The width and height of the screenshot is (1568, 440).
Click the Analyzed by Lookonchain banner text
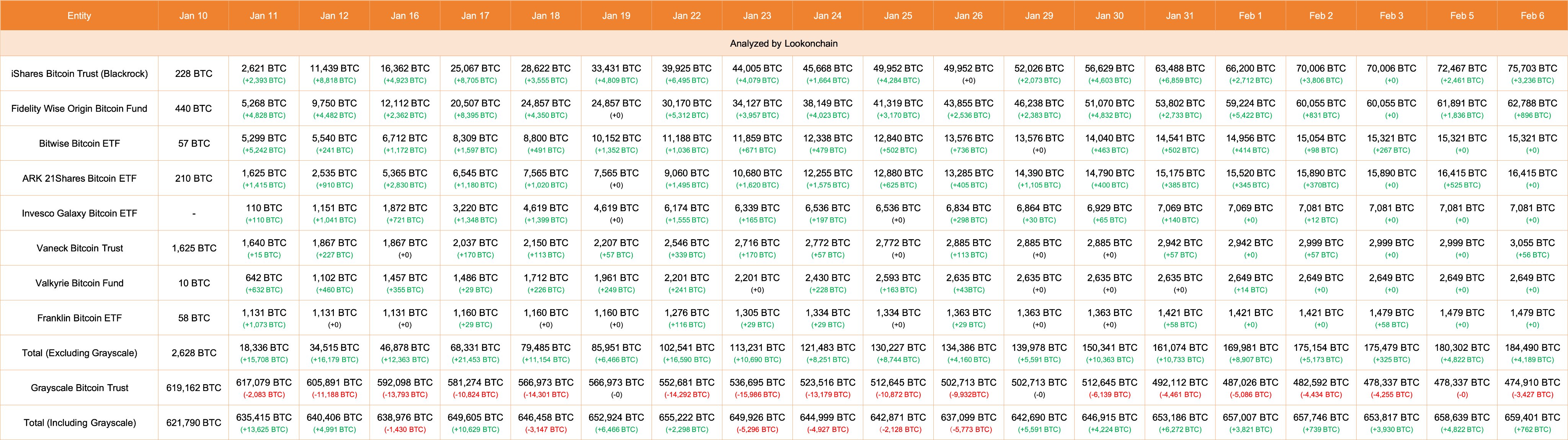[784, 44]
